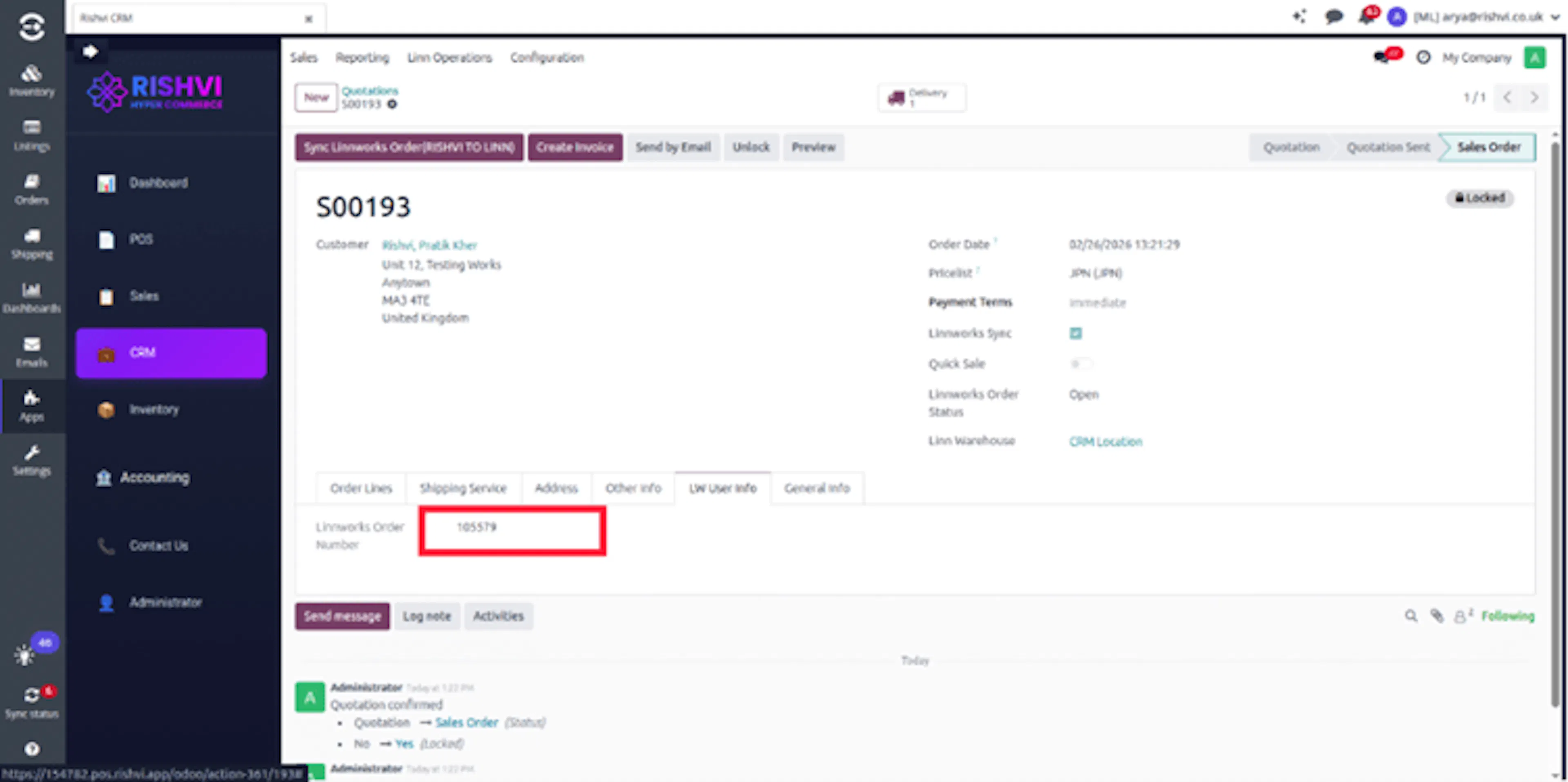Click the Log note button
Image resolution: width=1568 pixels, height=782 pixels.
click(x=427, y=617)
